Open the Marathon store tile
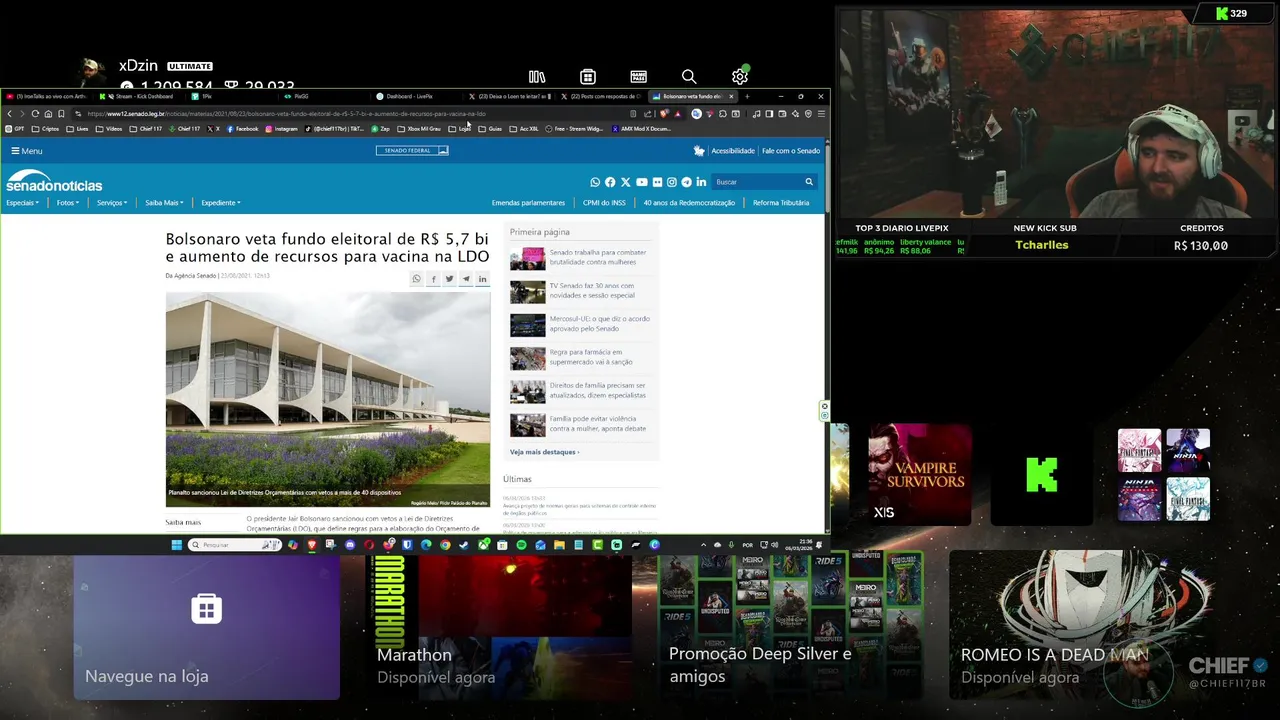Viewport: 1280px width, 720px height. [499, 627]
